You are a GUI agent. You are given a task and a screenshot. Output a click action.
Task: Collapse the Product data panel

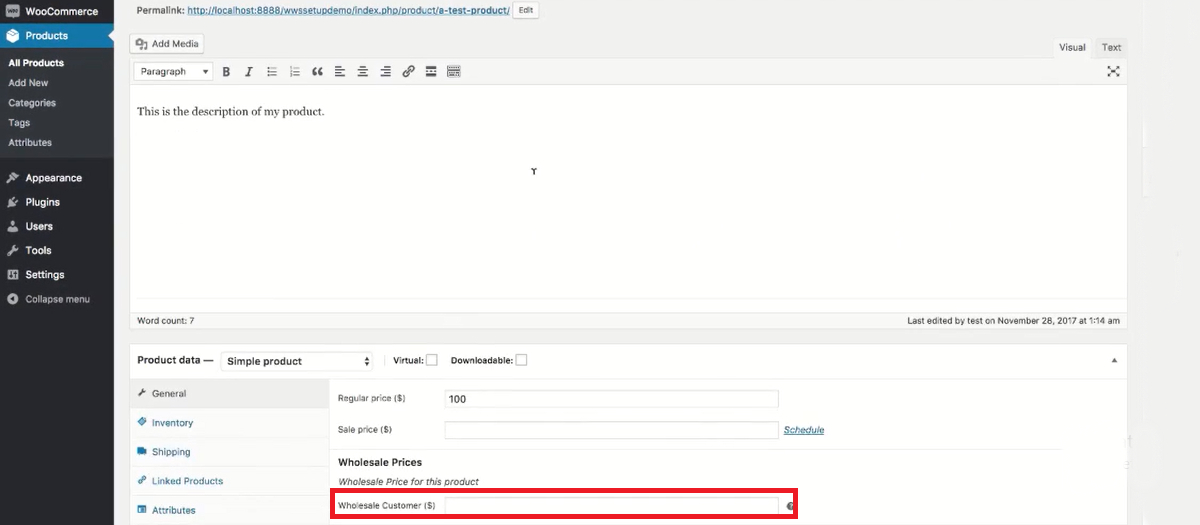coord(1114,361)
